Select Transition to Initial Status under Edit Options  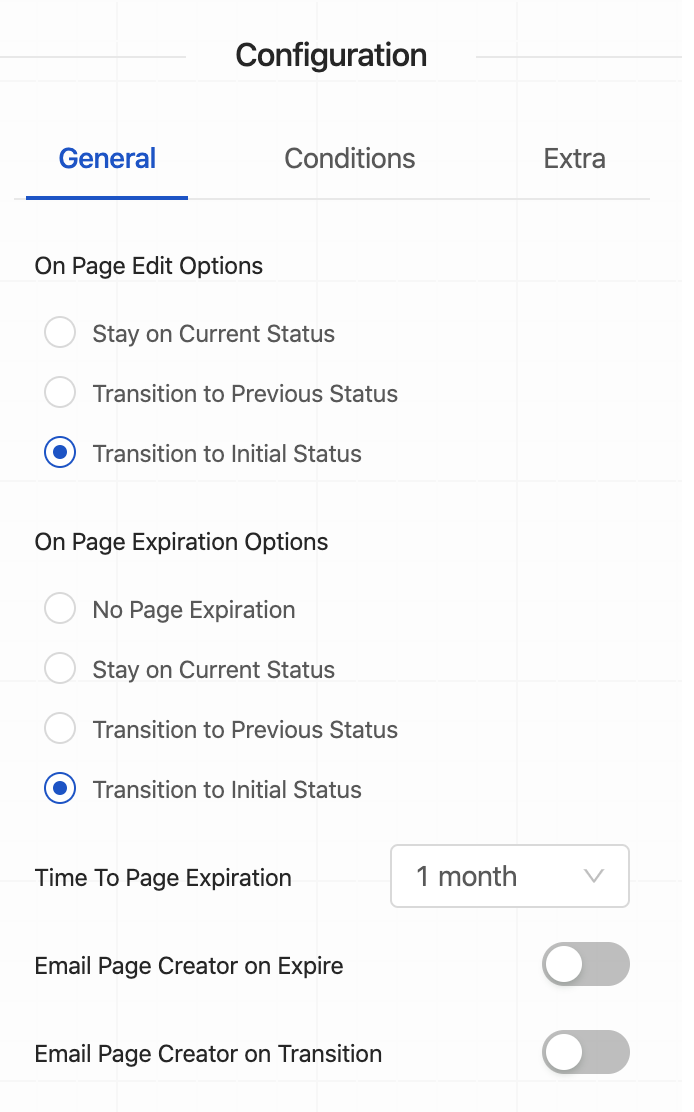click(x=61, y=453)
